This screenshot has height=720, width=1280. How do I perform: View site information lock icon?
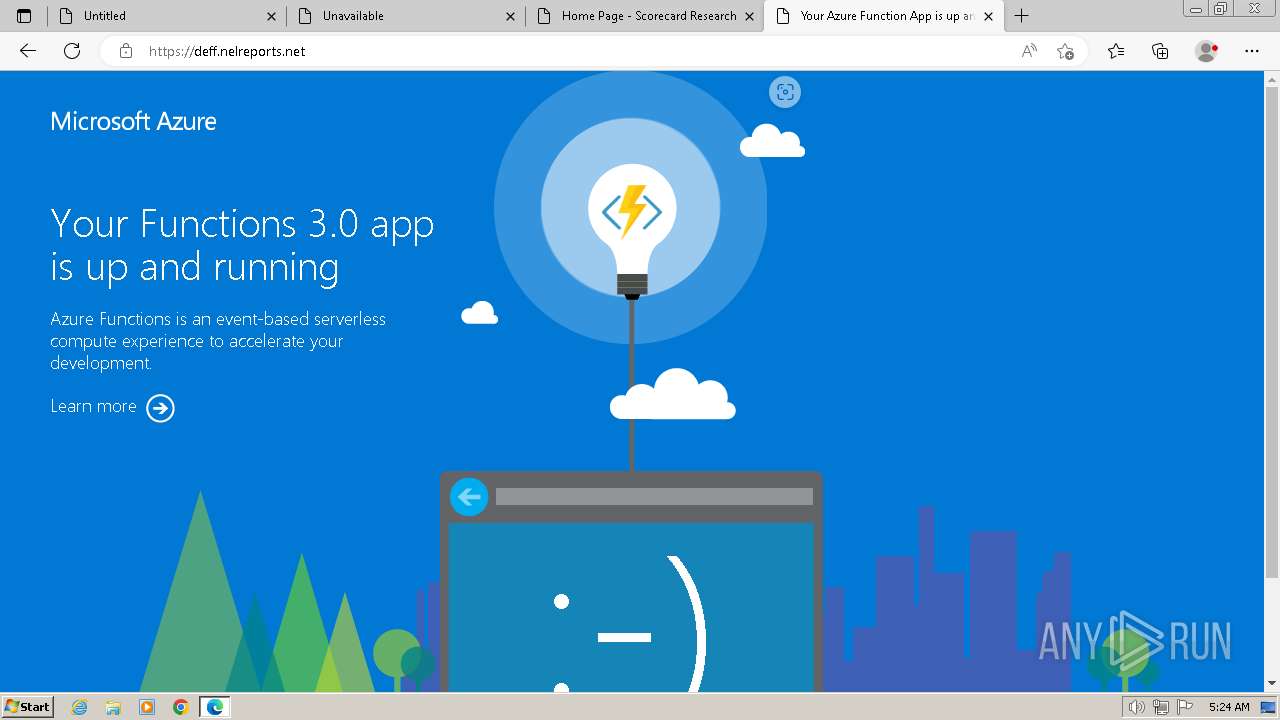126,51
